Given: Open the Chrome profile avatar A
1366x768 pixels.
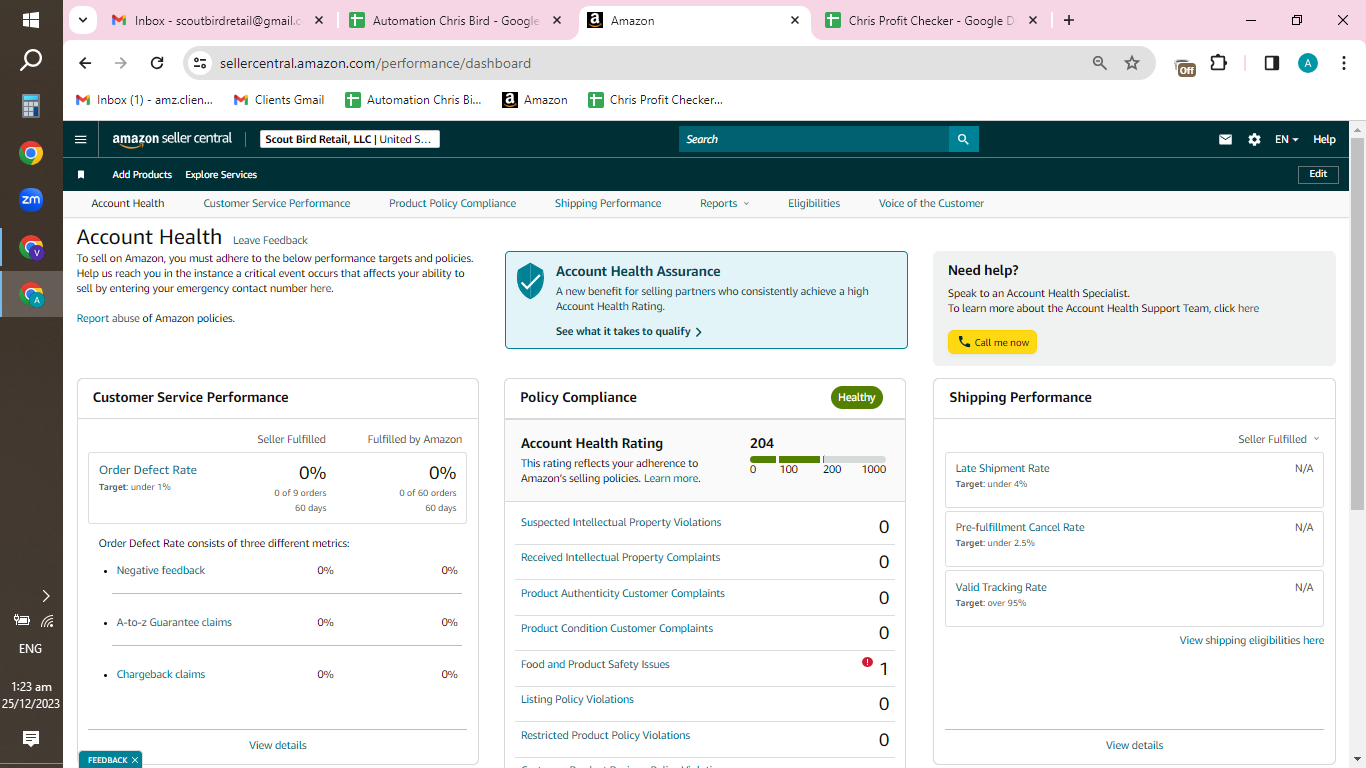Looking at the screenshot, I should (1308, 63).
